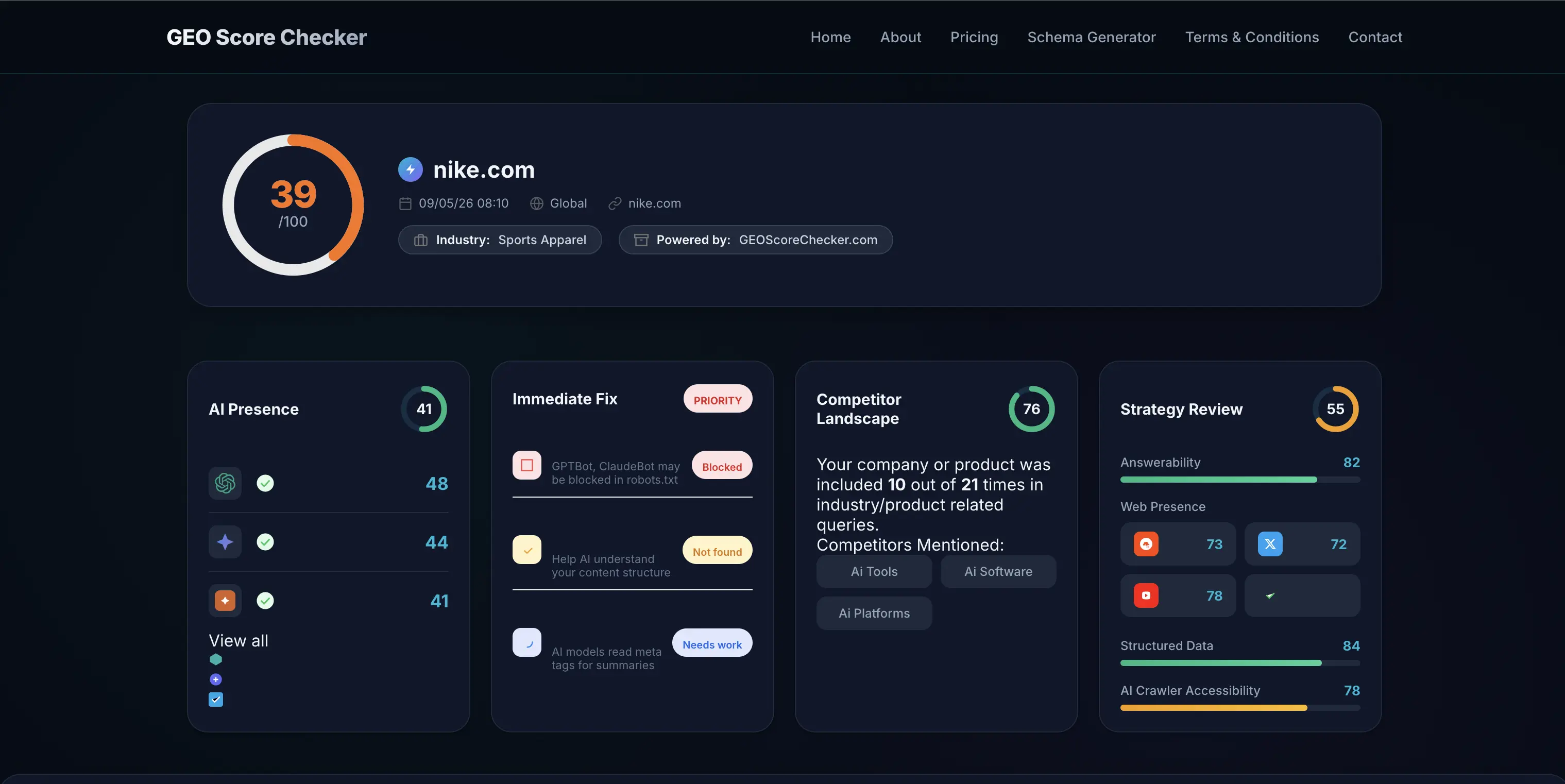Go to the Contact page
Image resolution: width=1565 pixels, height=784 pixels.
point(1375,37)
